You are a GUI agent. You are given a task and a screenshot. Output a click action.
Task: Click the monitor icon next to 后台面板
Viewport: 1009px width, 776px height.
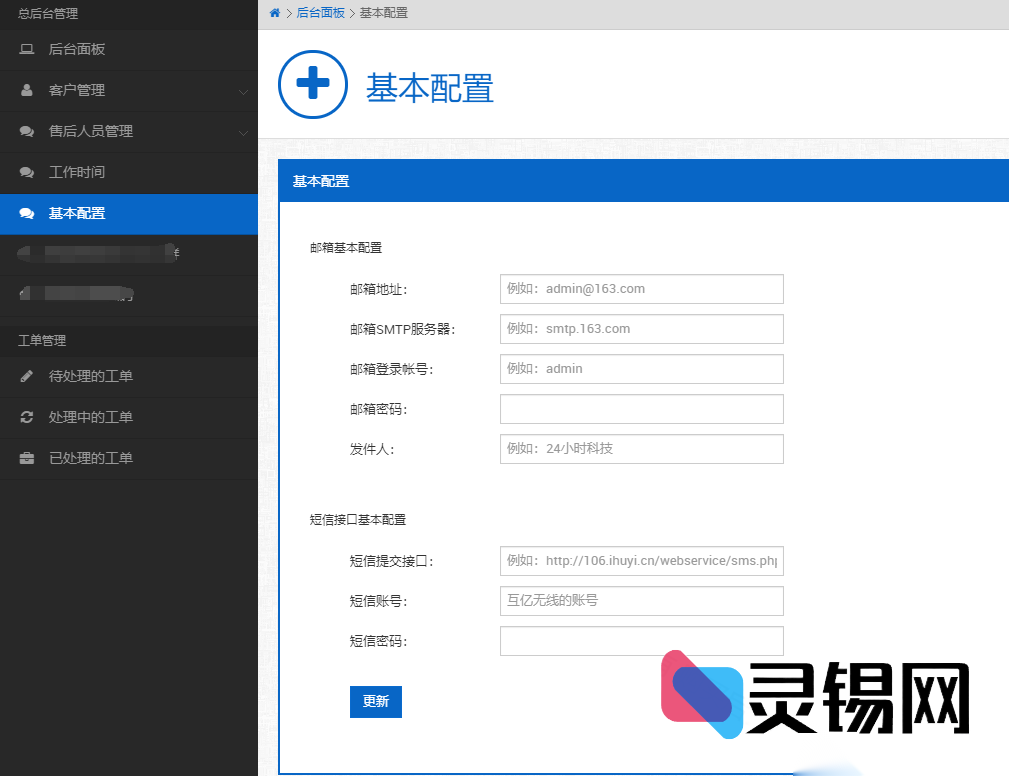point(24,49)
